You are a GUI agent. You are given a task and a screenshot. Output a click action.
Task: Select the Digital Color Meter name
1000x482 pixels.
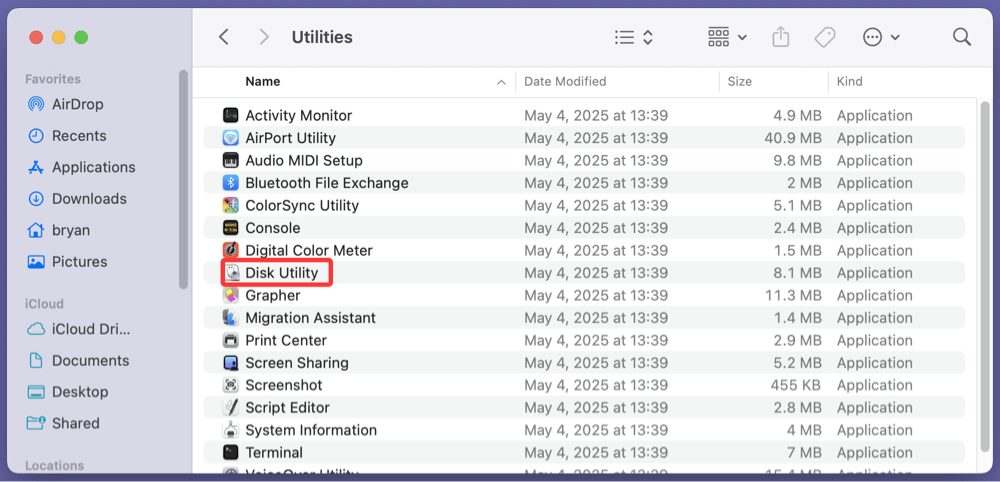309,250
